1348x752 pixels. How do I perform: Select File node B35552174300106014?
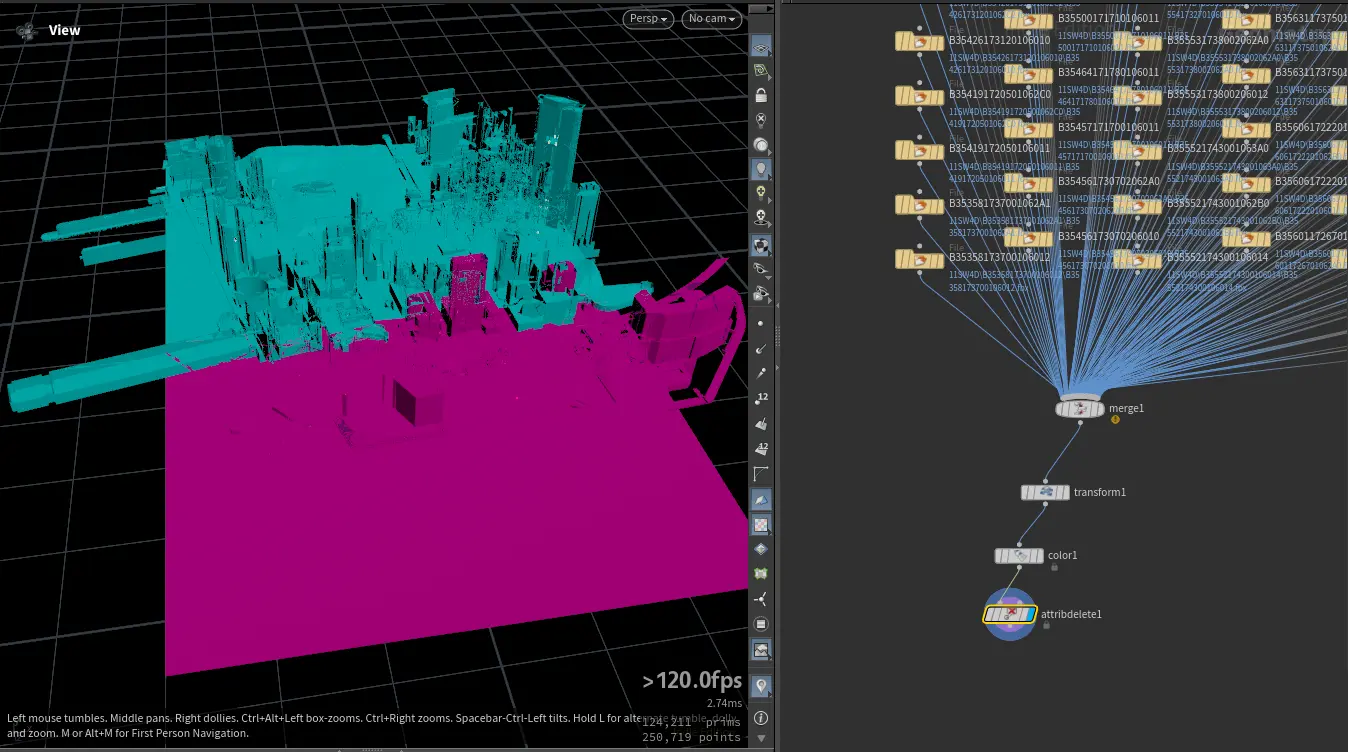coord(1138,259)
